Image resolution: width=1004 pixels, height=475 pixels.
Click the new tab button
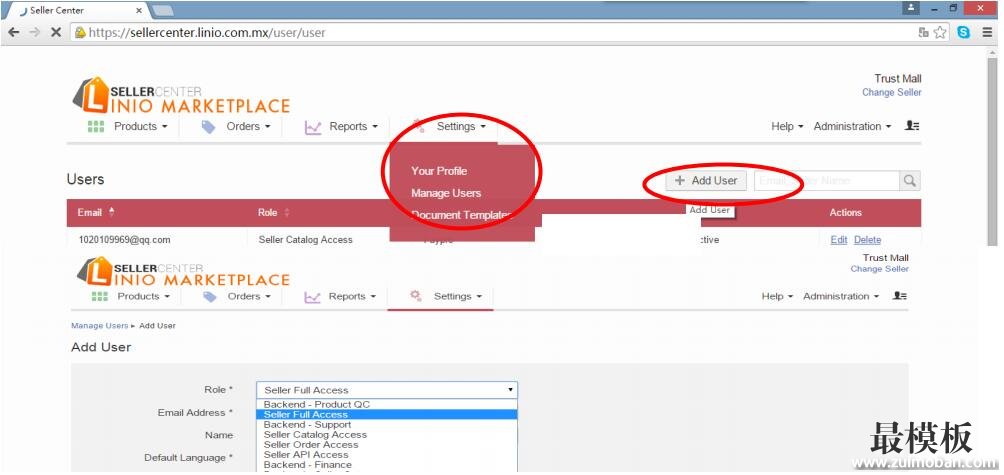(163, 10)
